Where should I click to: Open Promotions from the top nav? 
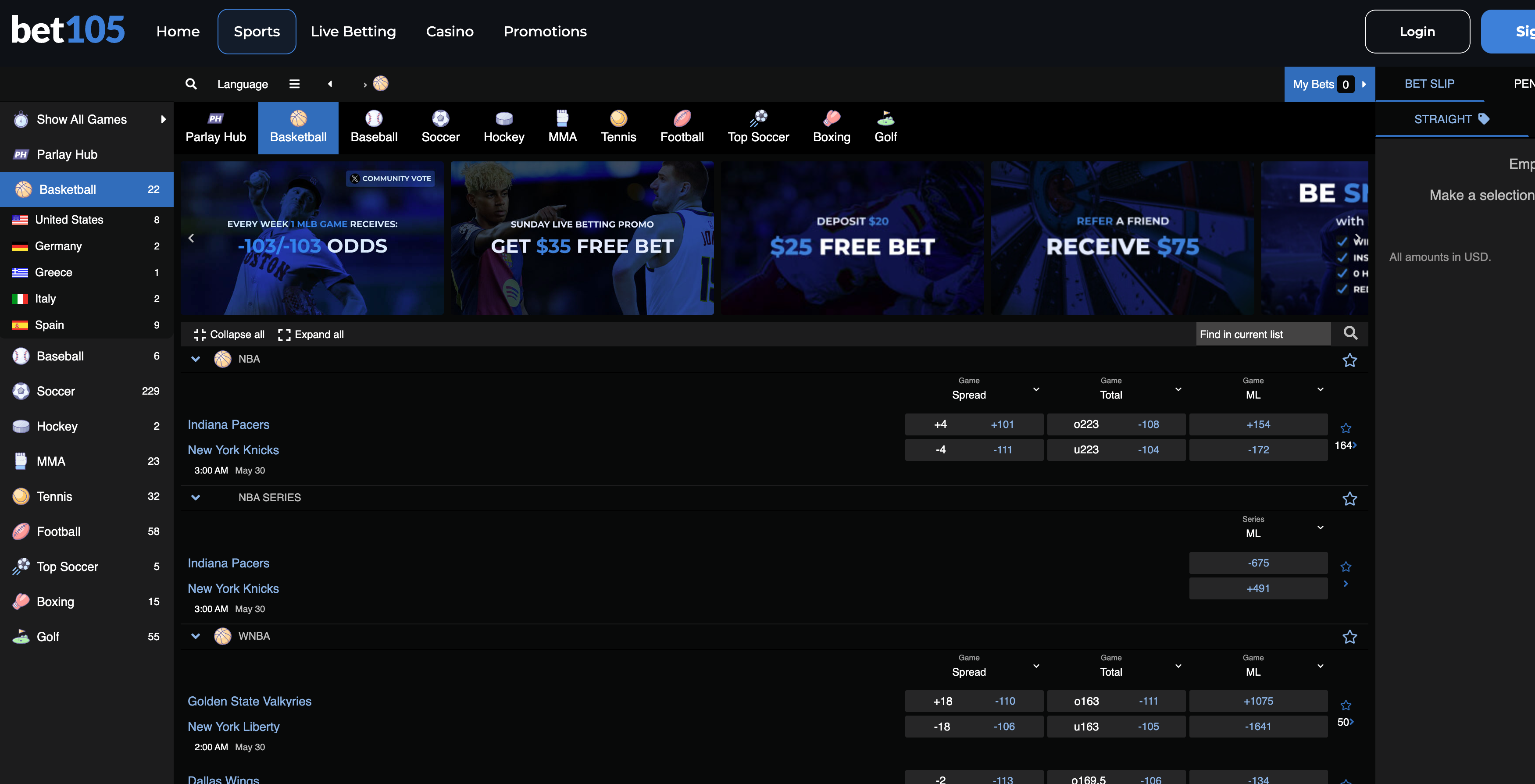pyautogui.click(x=545, y=32)
